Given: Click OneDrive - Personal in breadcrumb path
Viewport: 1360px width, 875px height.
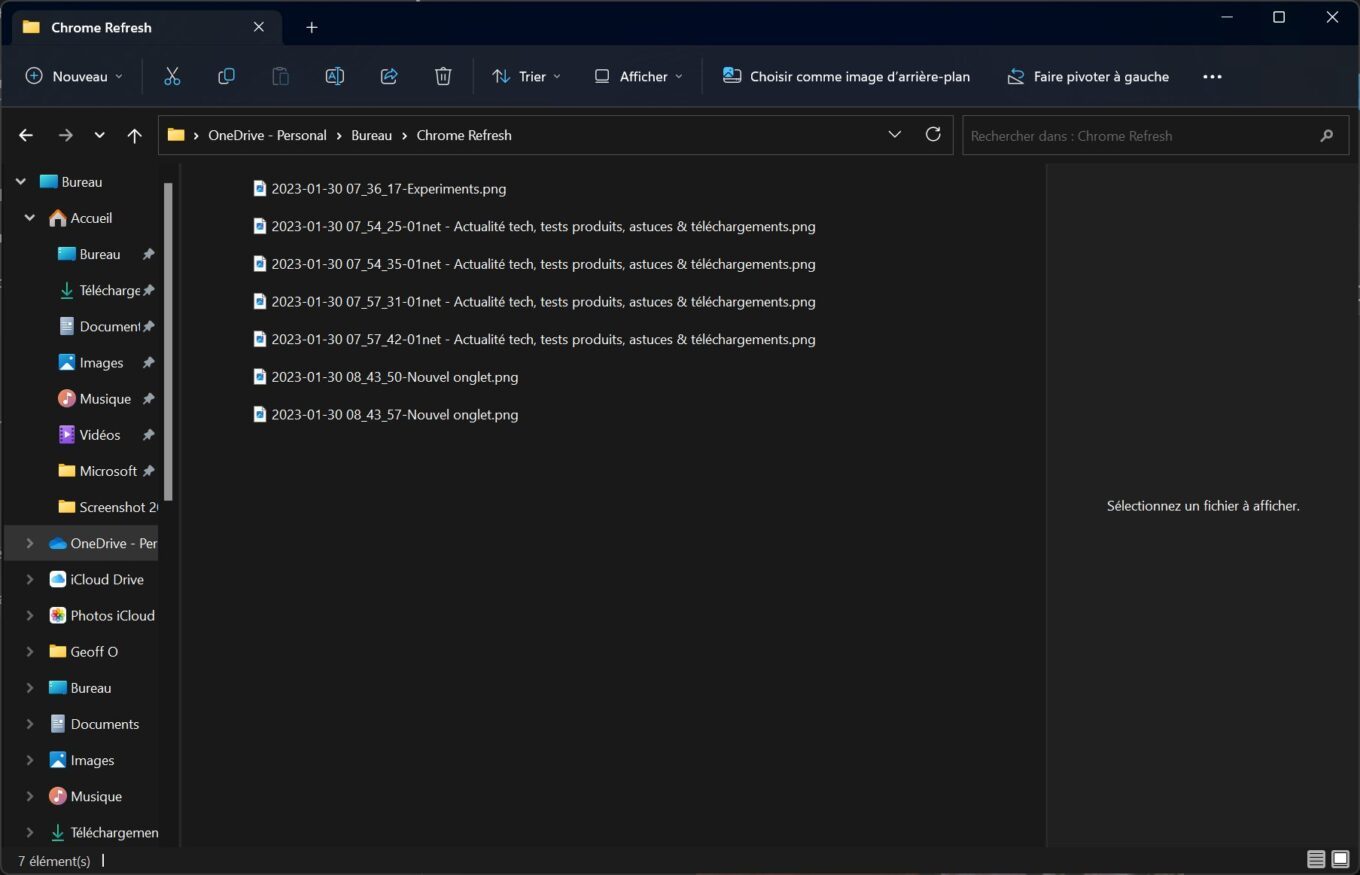Looking at the screenshot, I should click(267, 135).
